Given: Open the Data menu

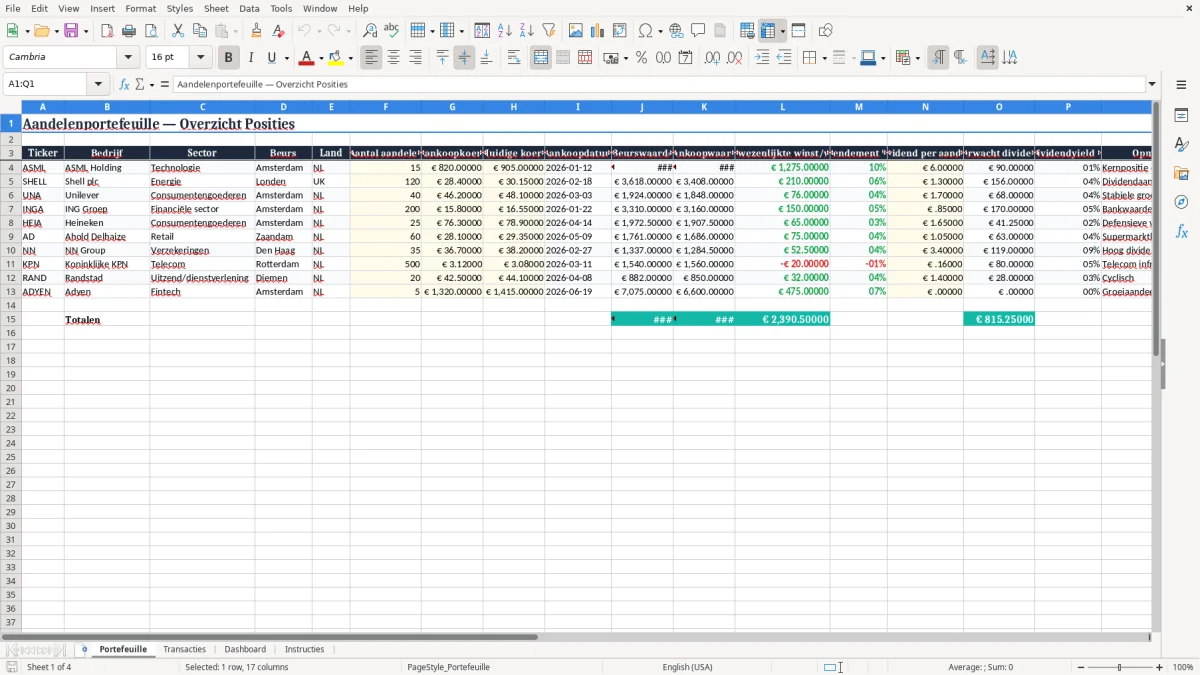Looking at the screenshot, I should click(x=249, y=8).
